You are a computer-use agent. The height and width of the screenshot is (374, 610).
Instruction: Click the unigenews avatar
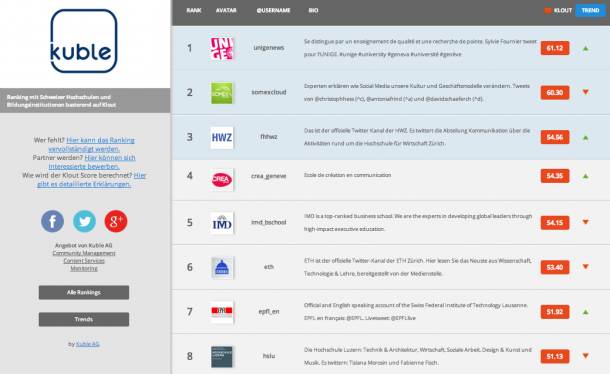(222, 48)
